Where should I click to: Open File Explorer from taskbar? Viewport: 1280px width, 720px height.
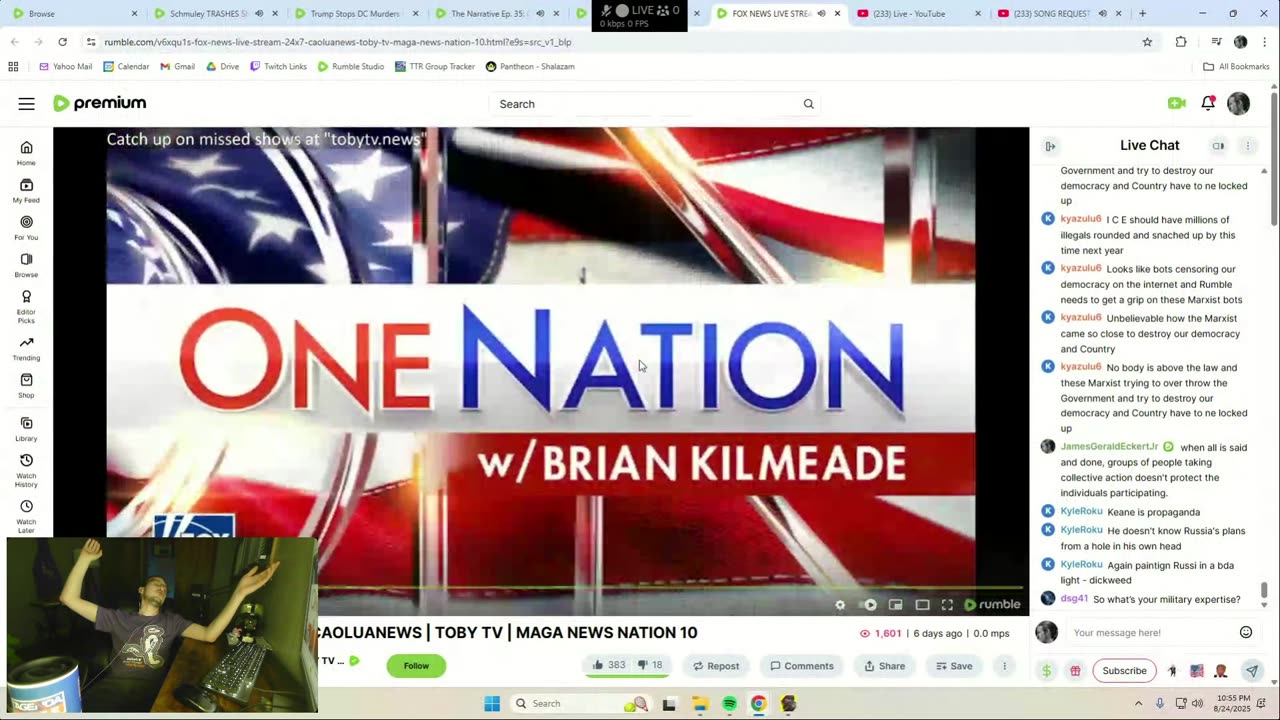pos(699,704)
